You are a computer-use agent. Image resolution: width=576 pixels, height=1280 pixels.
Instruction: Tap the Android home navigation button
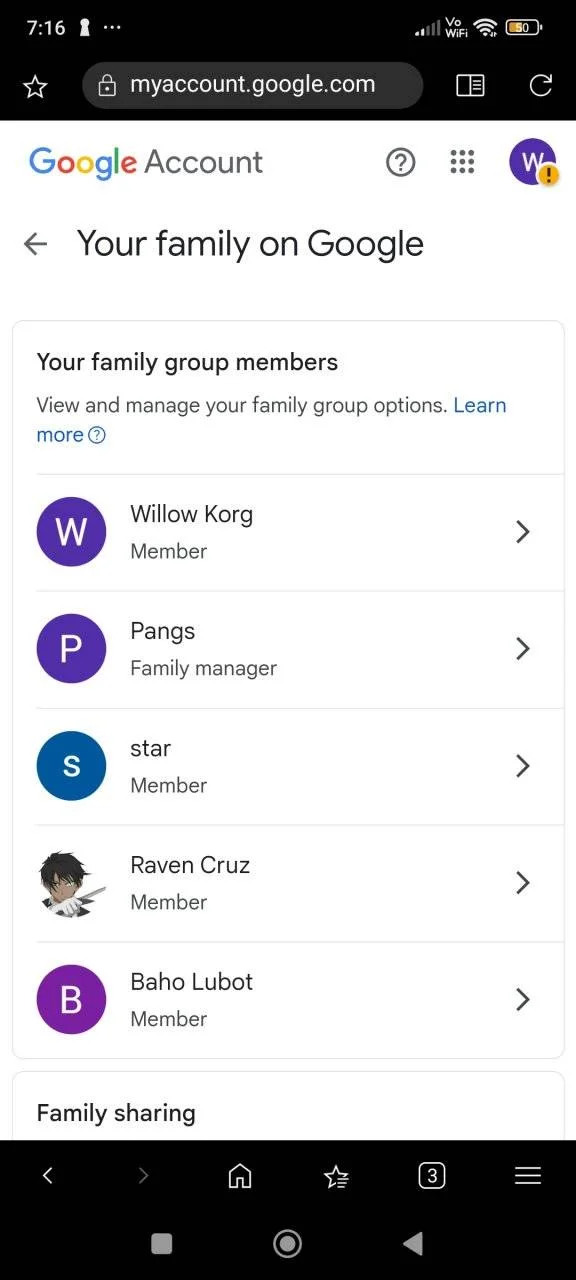click(288, 1243)
